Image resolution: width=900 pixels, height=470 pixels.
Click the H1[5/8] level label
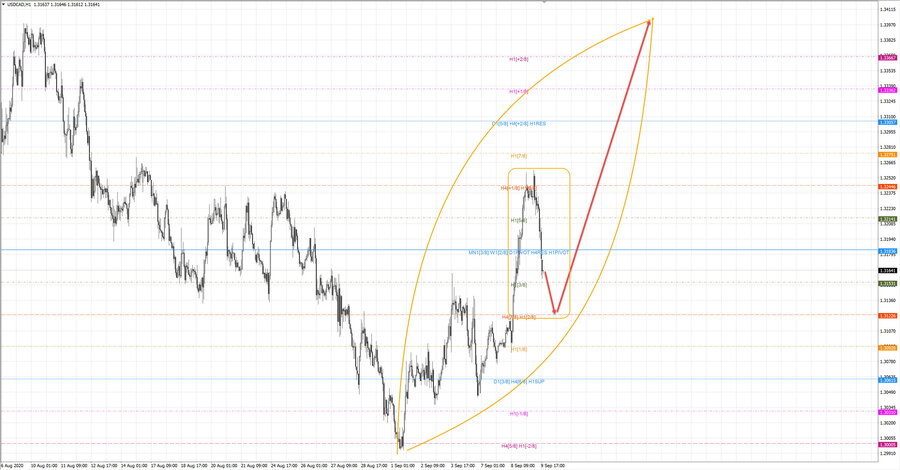click(x=519, y=220)
